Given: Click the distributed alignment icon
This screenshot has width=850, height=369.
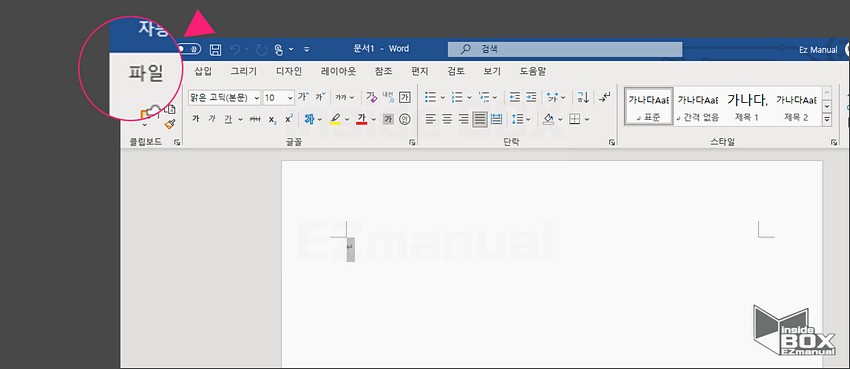Looking at the screenshot, I should 496,119.
